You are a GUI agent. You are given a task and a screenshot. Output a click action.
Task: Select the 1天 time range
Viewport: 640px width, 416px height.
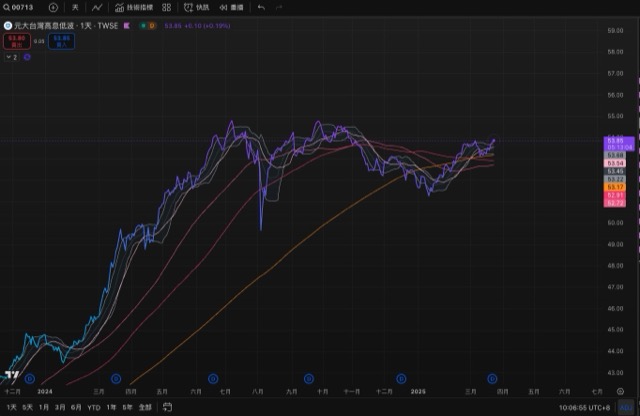click(11, 407)
